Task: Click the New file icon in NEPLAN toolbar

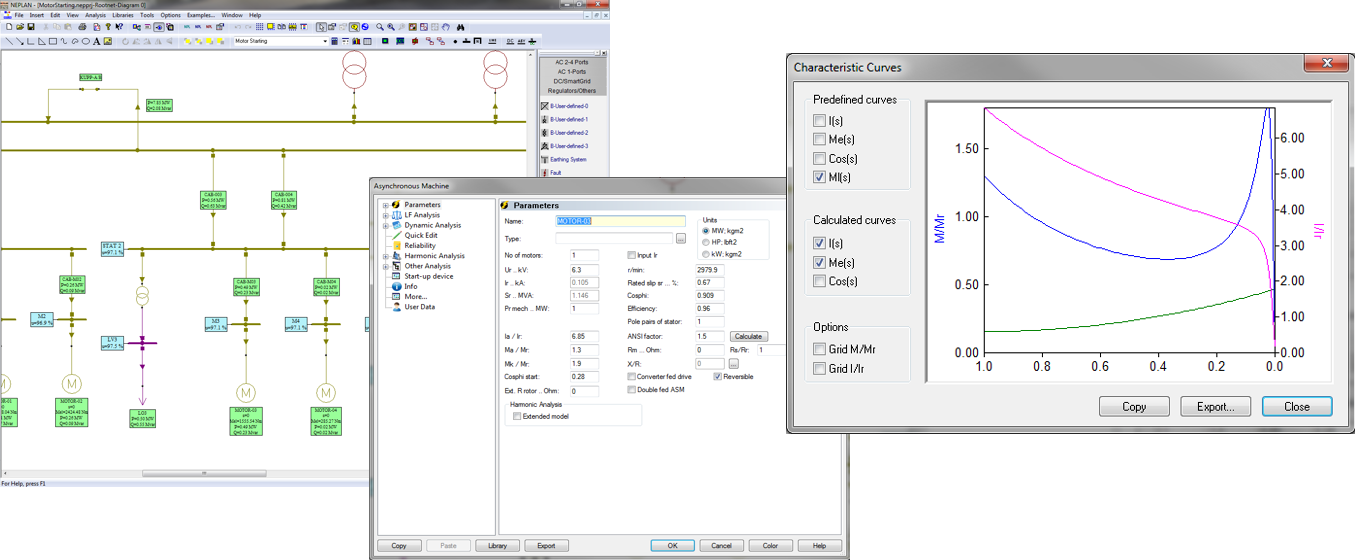Action: [x=8, y=27]
